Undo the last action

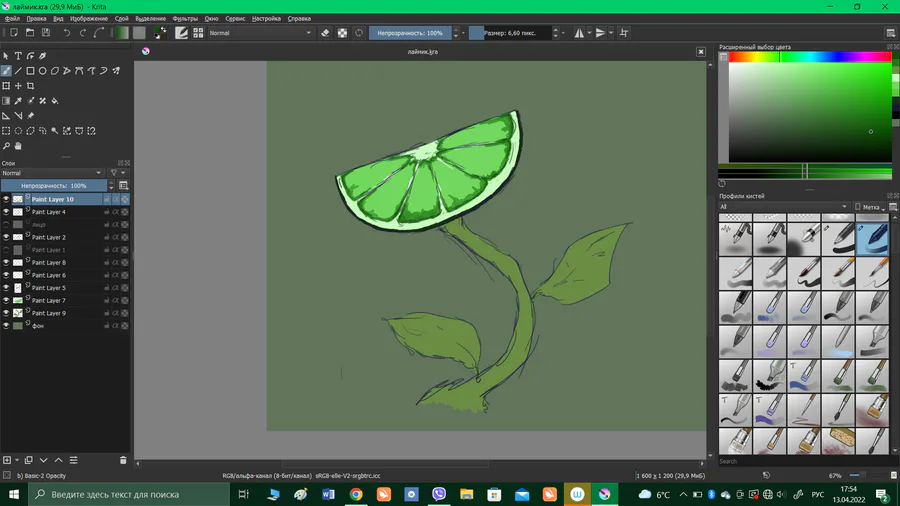(x=67, y=33)
